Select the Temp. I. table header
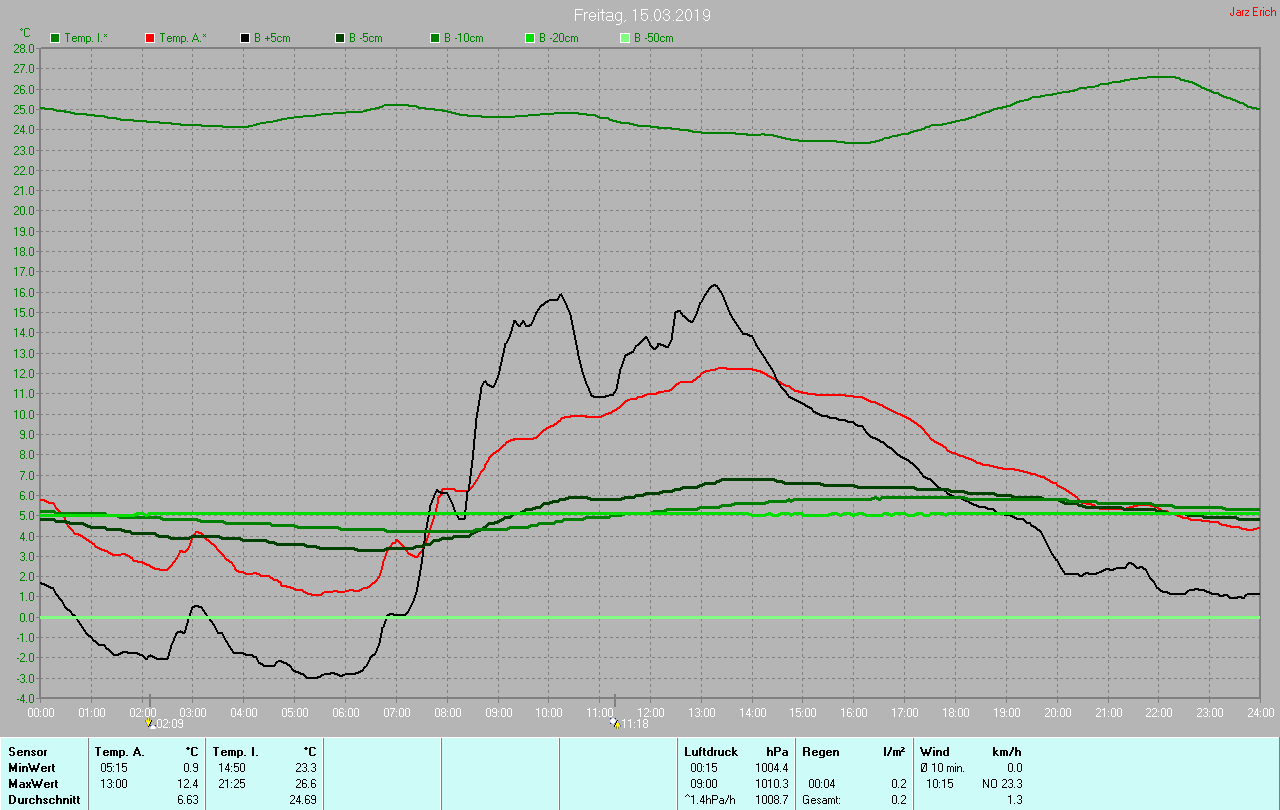Image resolution: width=1280 pixels, height=810 pixels. [x=235, y=751]
